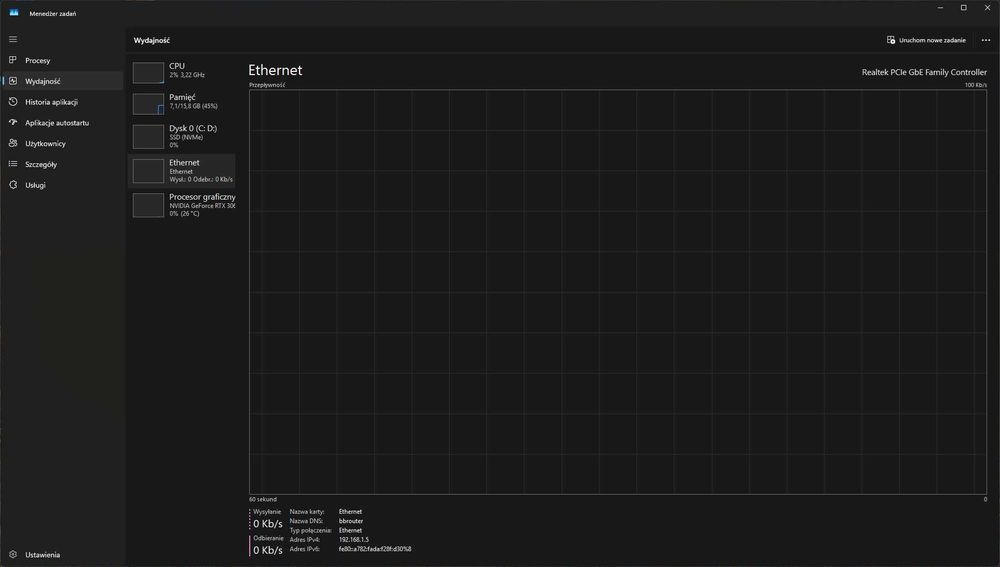Click the IPv6 address starting fe80

[375, 549]
